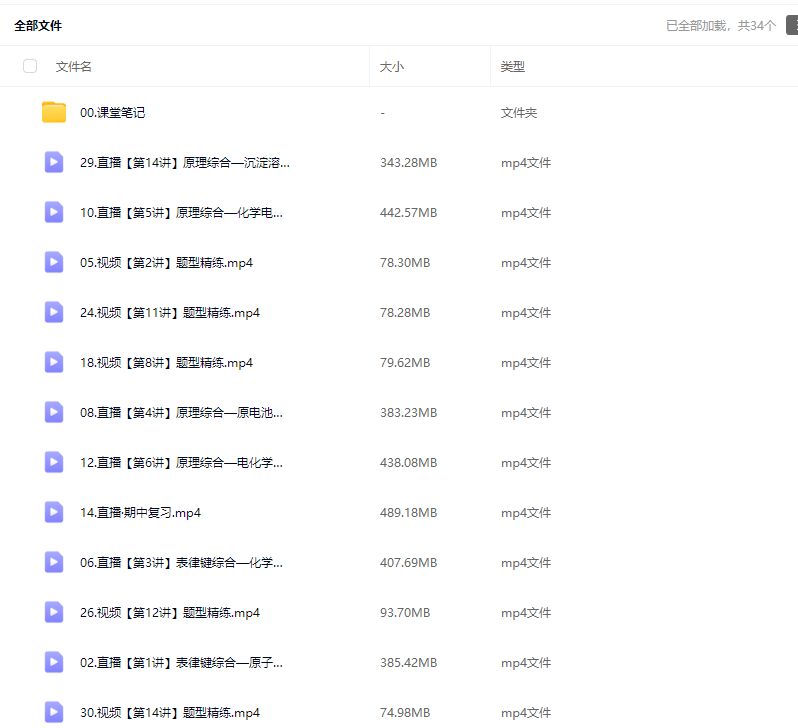Click the dark button beside 已全部加载

pyautogui.click(x=791, y=25)
